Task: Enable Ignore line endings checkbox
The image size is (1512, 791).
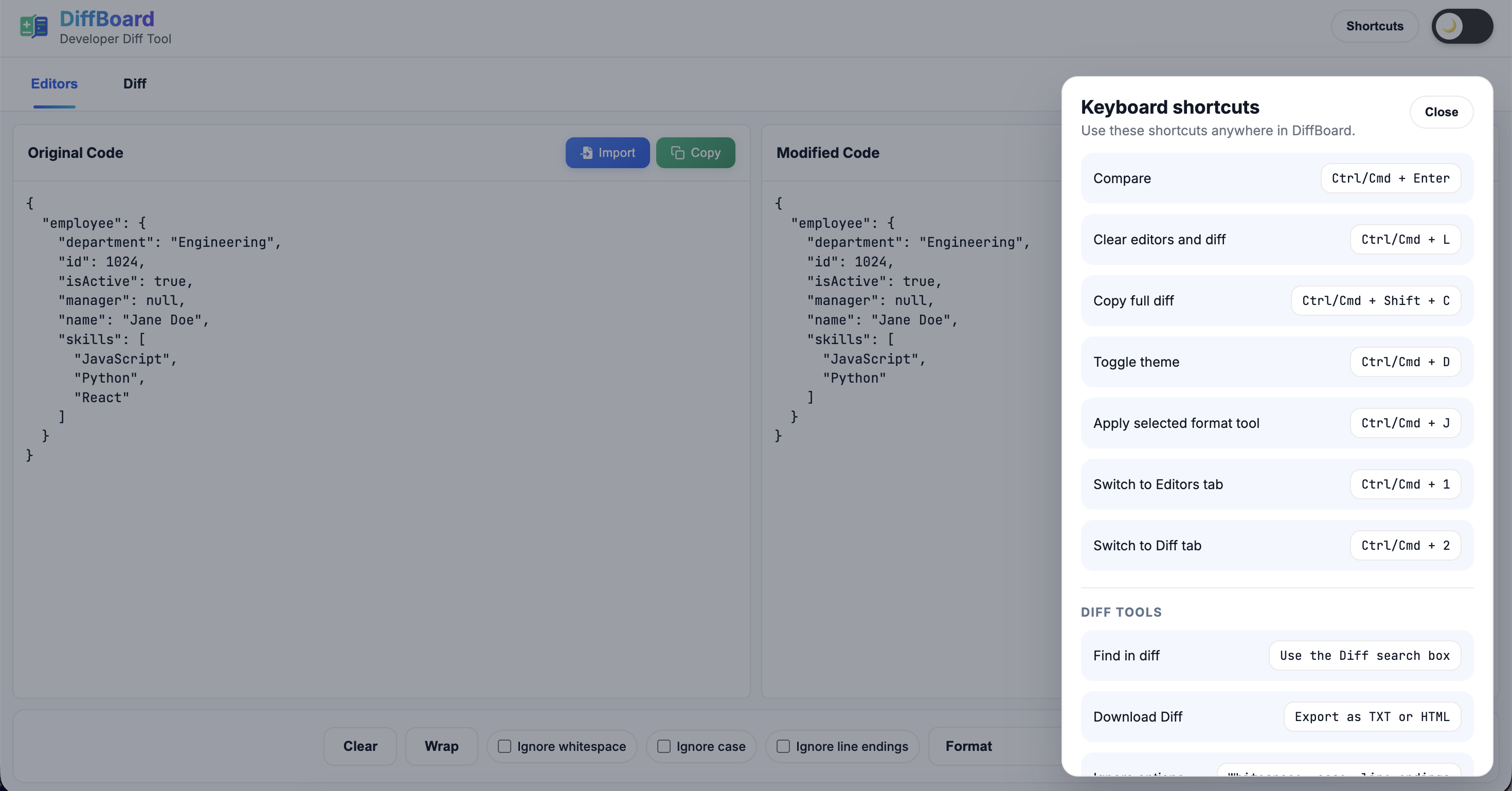Action: (783, 746)
